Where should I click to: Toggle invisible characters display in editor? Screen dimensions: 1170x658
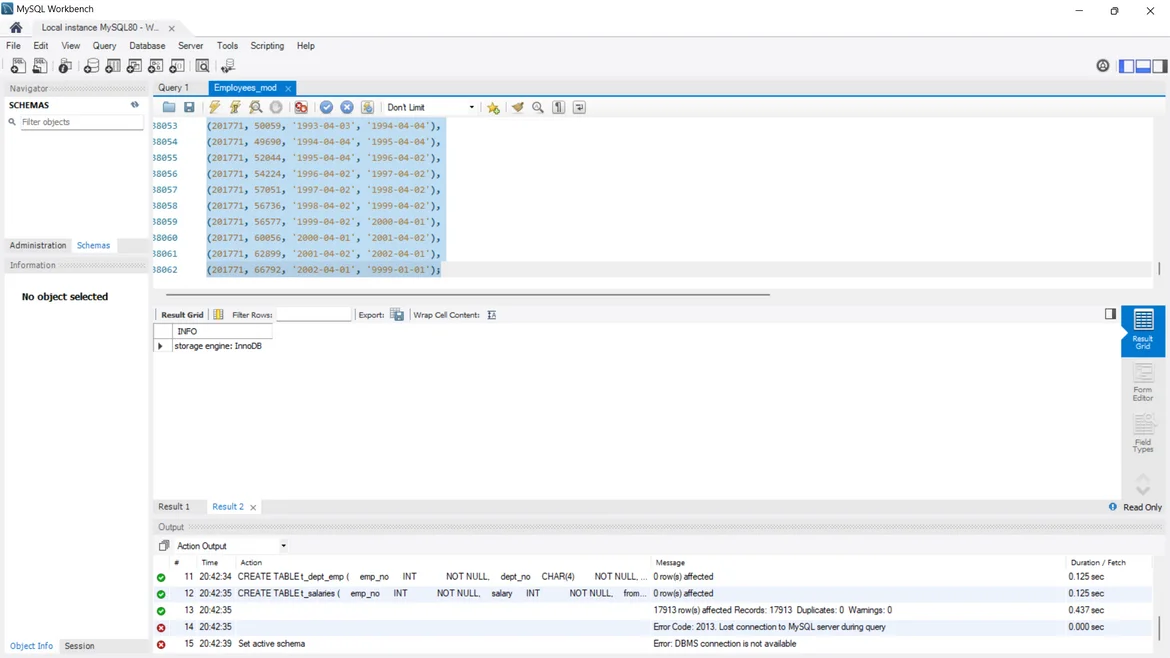click(559, 107)
